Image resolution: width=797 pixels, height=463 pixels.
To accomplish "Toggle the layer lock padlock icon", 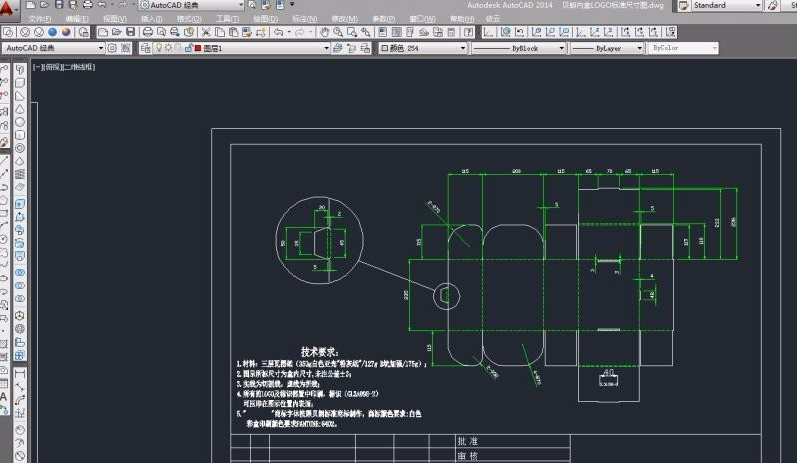I will [x=188, y=48].
